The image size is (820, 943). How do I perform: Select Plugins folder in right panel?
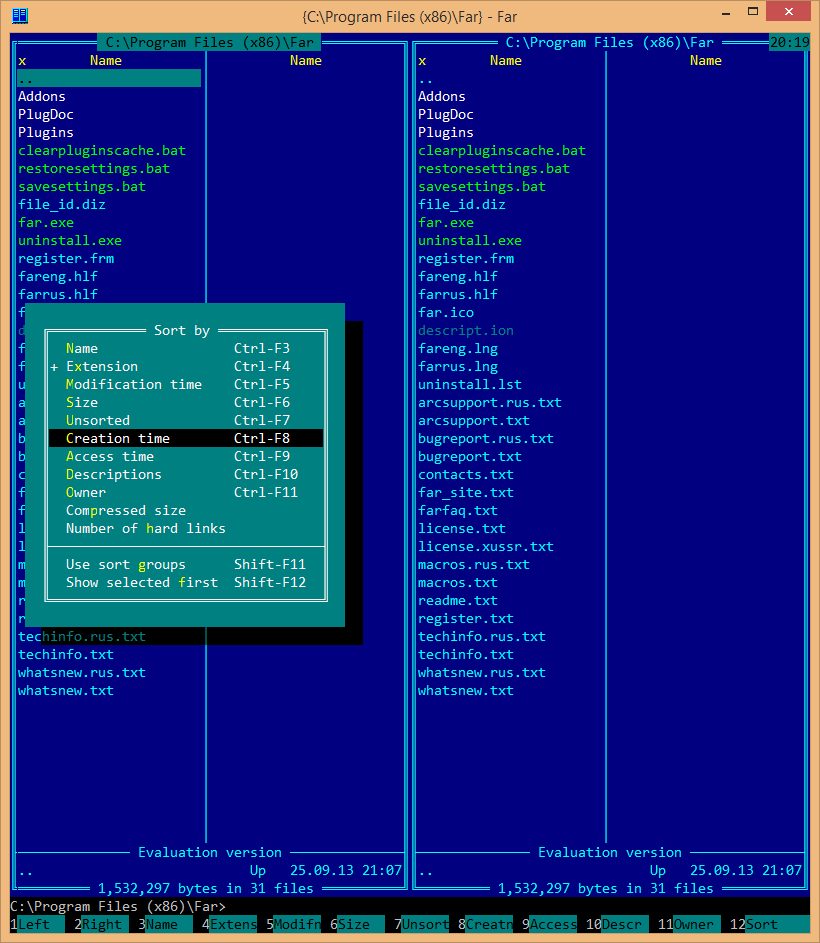click(446, 132)
